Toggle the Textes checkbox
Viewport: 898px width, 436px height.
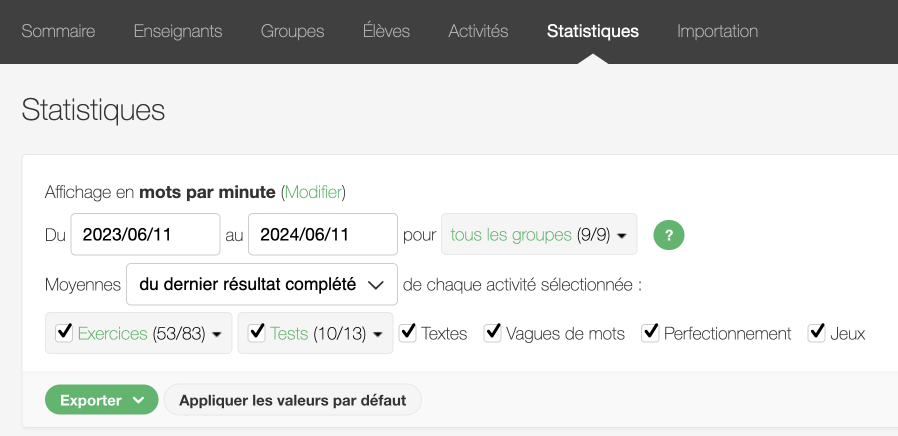[x=408, y=333]
